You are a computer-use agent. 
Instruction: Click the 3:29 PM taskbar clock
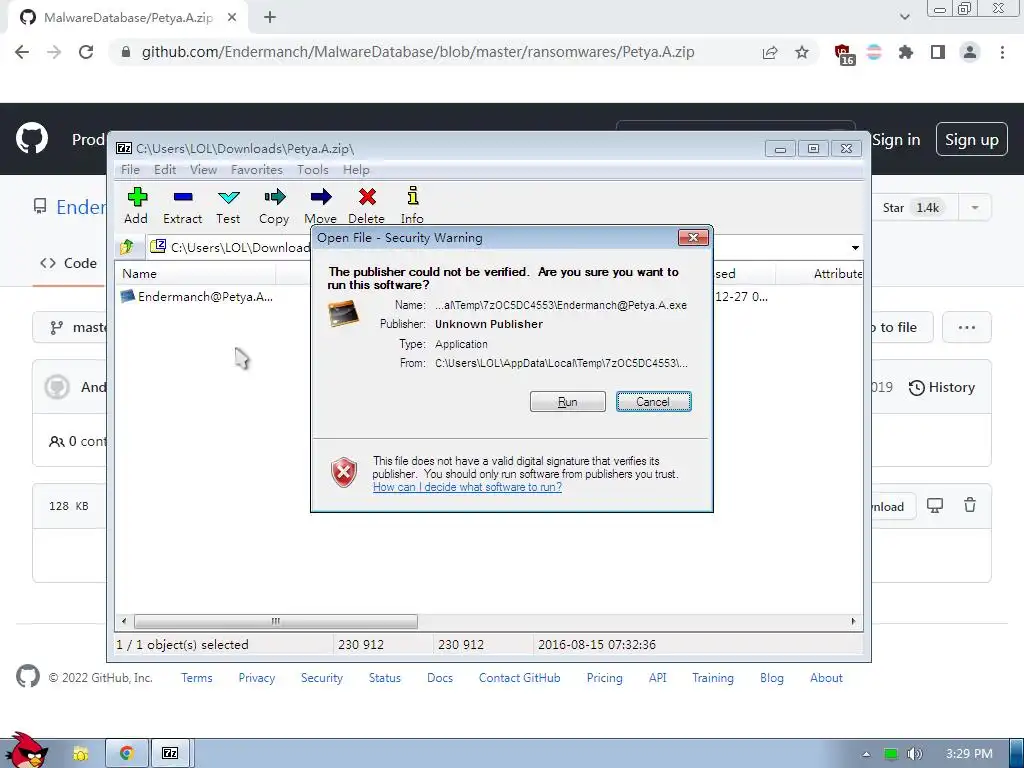tap(969, 754)
